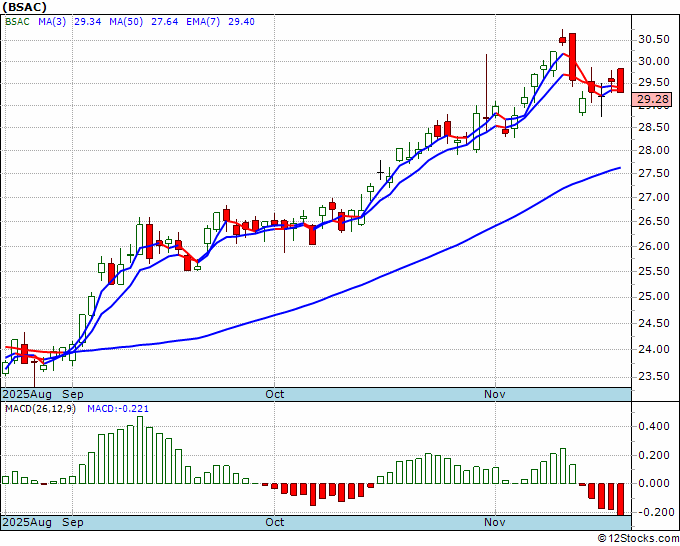The height and width of the screenshot is (546, 680).
Task: Click the 24.50 price axis label
Action: (654, 323)
